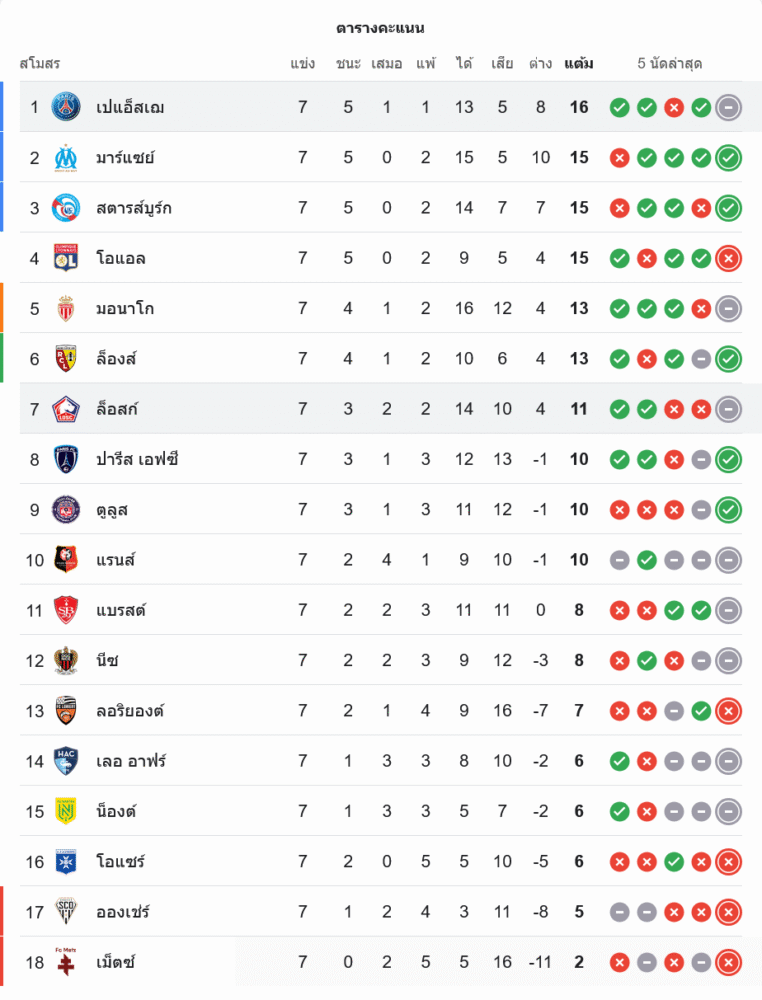The height and width of the screenshot is (1000, 762).
Task: Click the Toulouse club crest
Action: (x=66, y=510)
